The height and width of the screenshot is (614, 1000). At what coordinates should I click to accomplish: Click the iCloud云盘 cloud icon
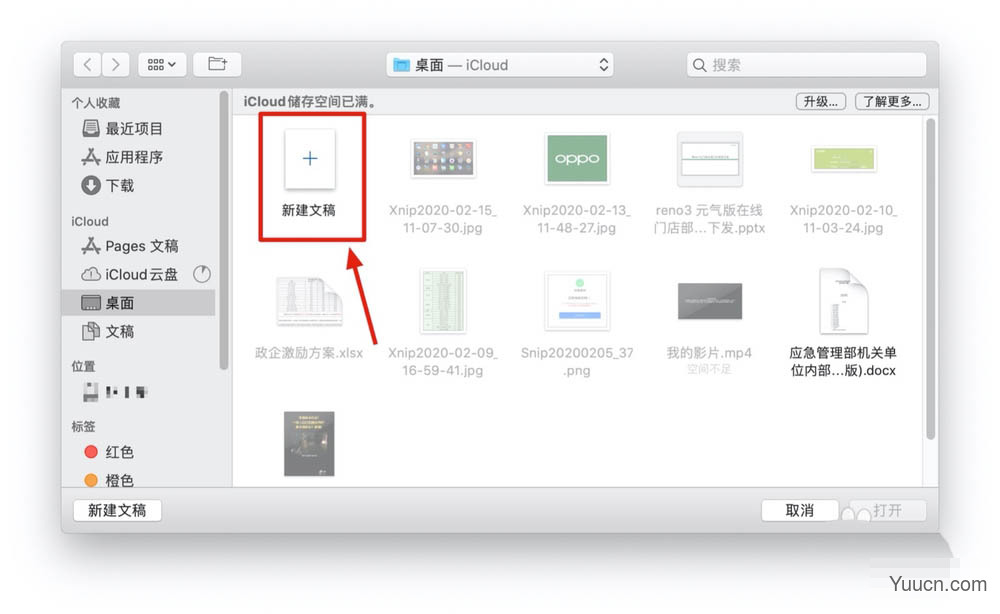click(91, 274)
